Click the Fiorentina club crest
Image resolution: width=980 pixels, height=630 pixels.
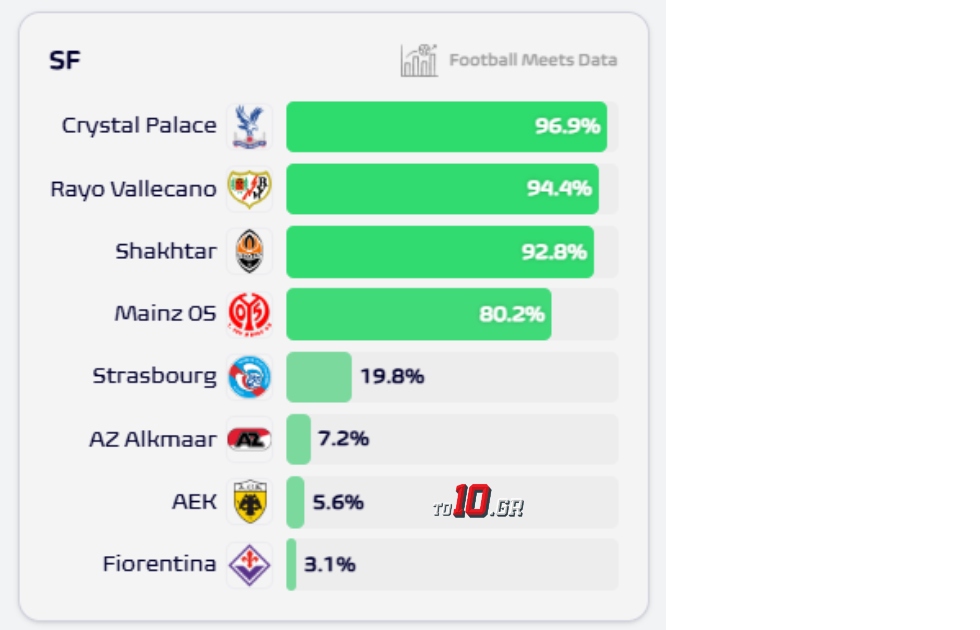click(248, 565)
